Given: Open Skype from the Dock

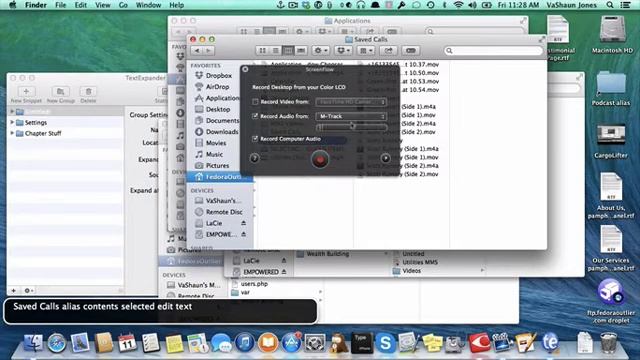Looking at the screenshot, I should click(x=385, y=343).
